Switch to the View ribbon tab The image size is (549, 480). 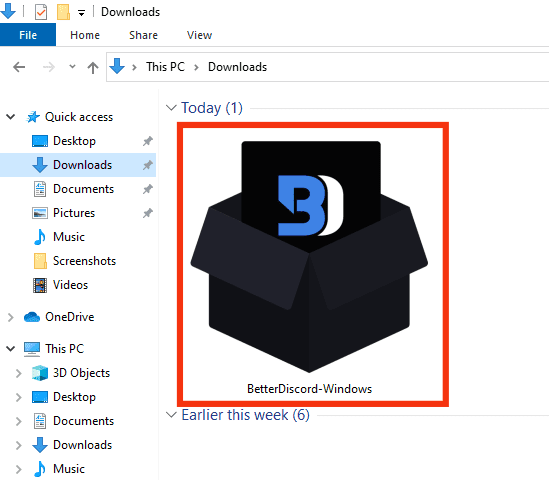[199, 35]
